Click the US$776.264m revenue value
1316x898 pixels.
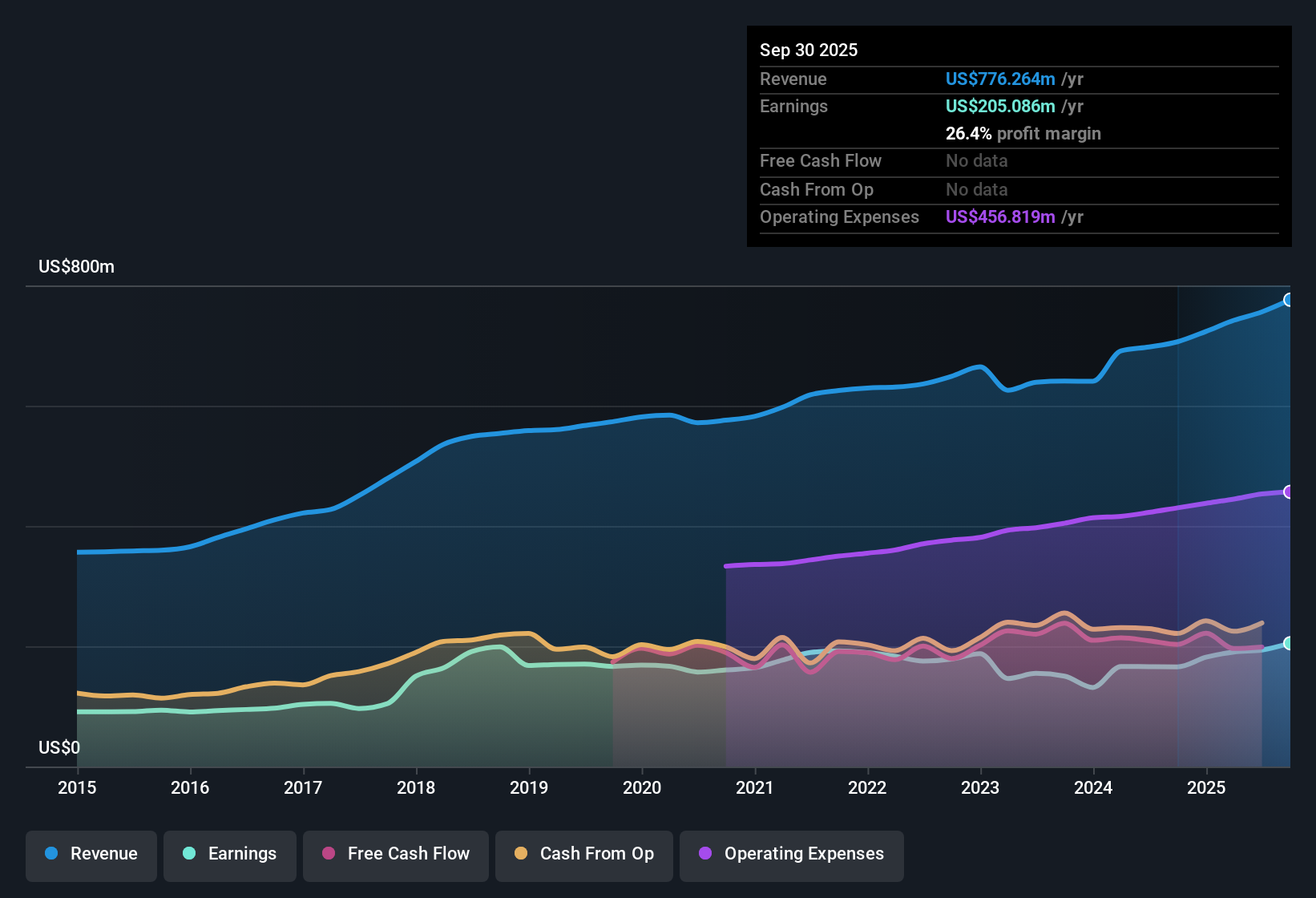1000,79
